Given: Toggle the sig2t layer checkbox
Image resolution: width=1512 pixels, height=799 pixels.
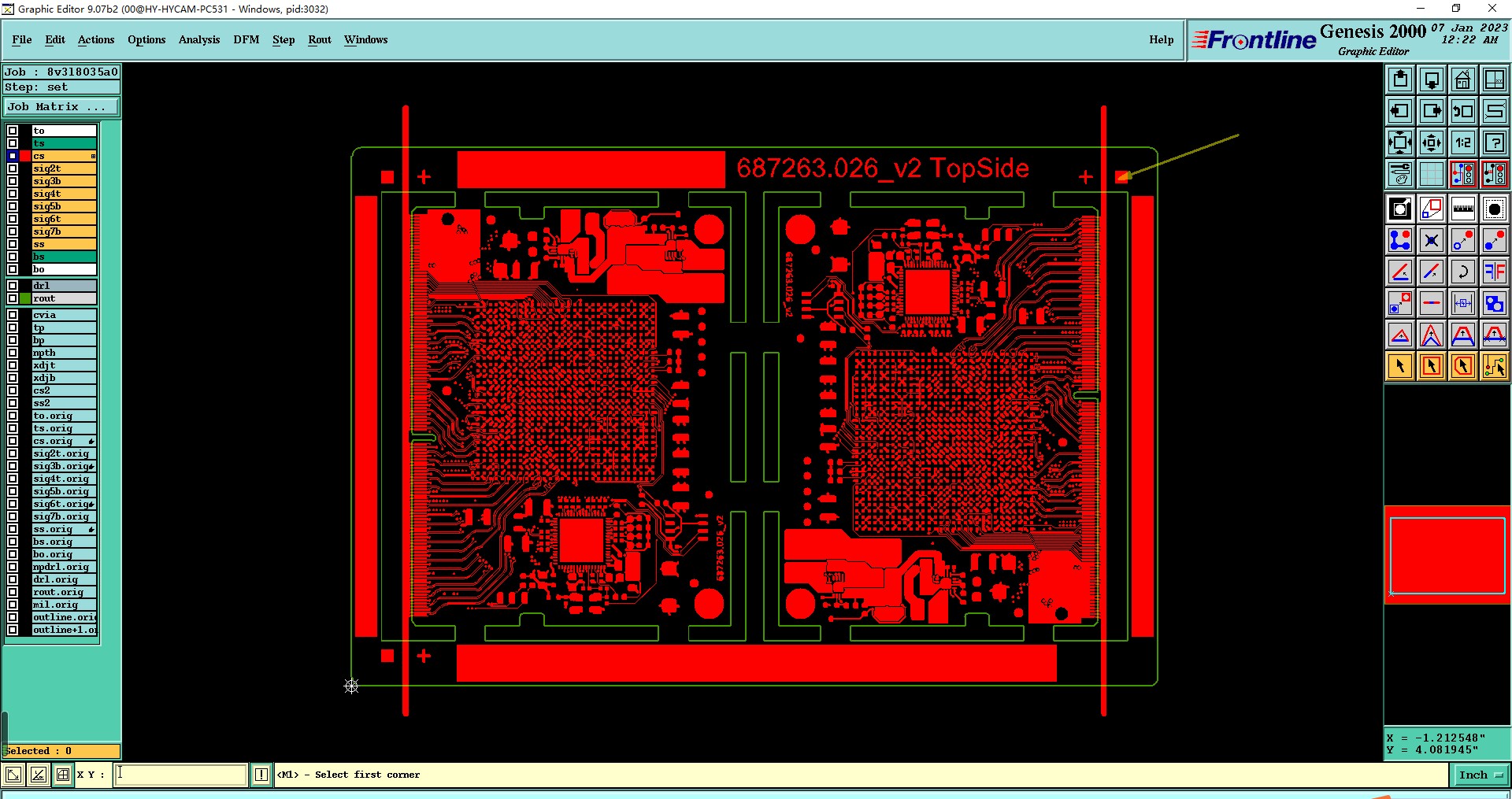Looking at the screenshot, I should coord(13,168).
